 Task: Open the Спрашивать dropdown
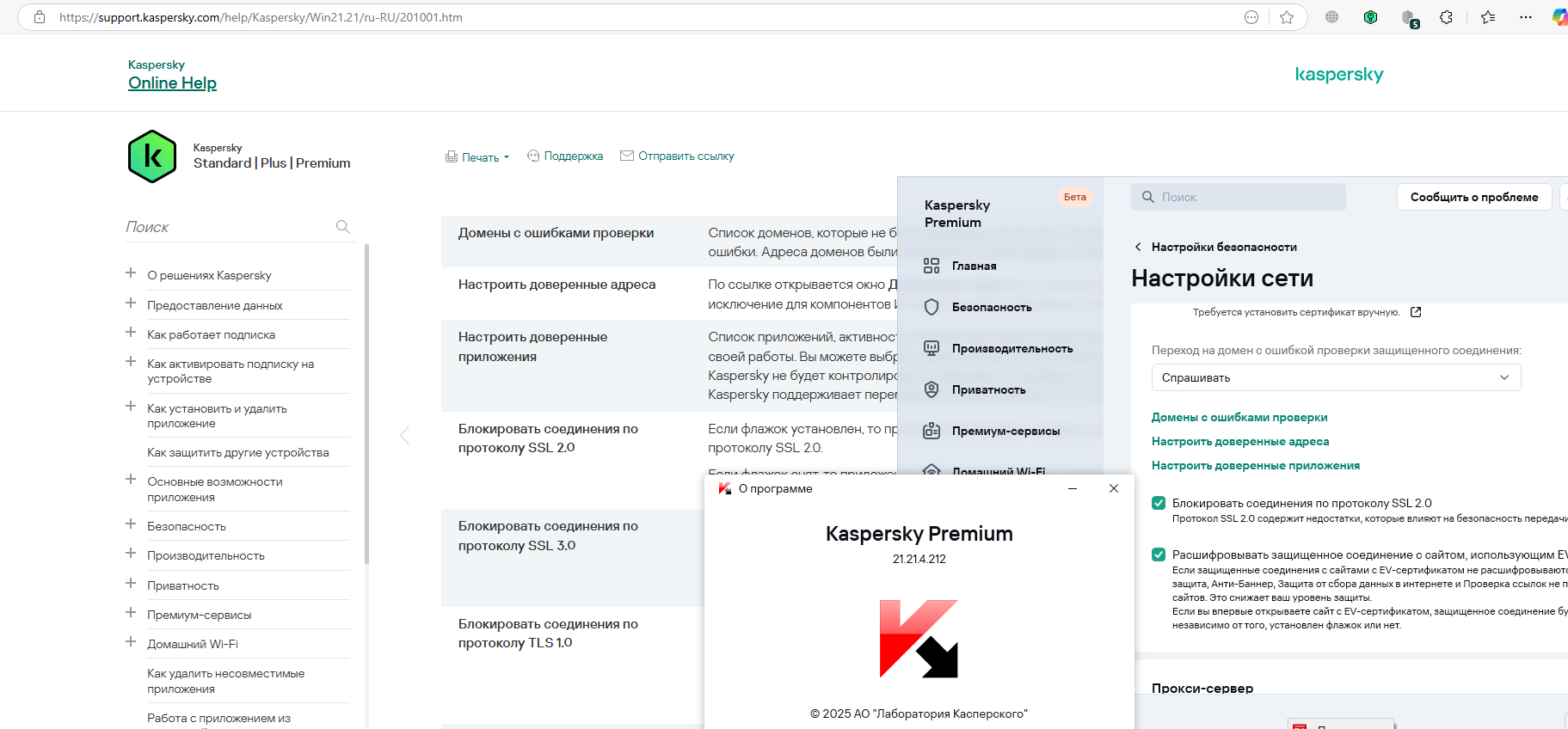click(x=1336, y=377)
